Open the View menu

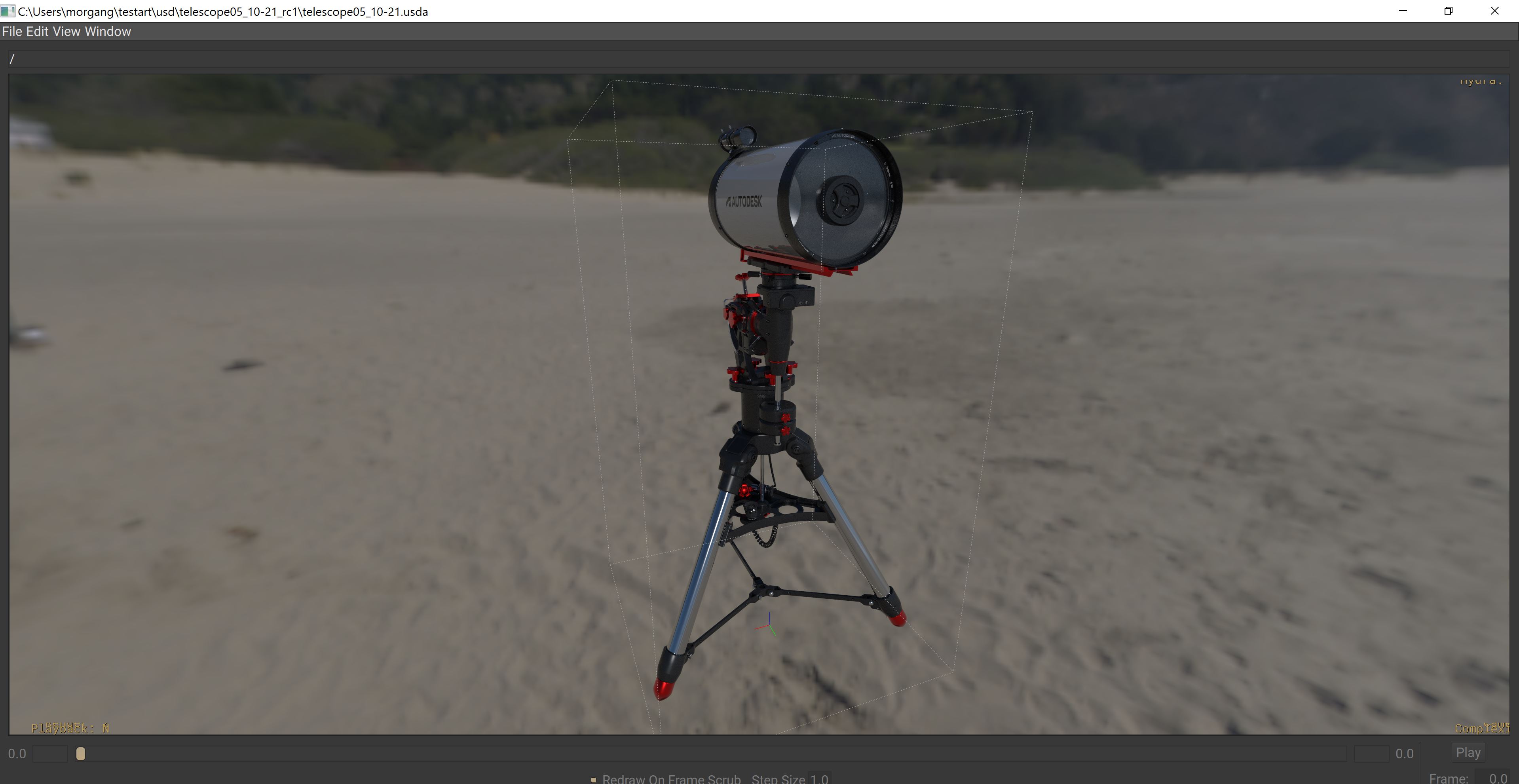coord(66,32)
